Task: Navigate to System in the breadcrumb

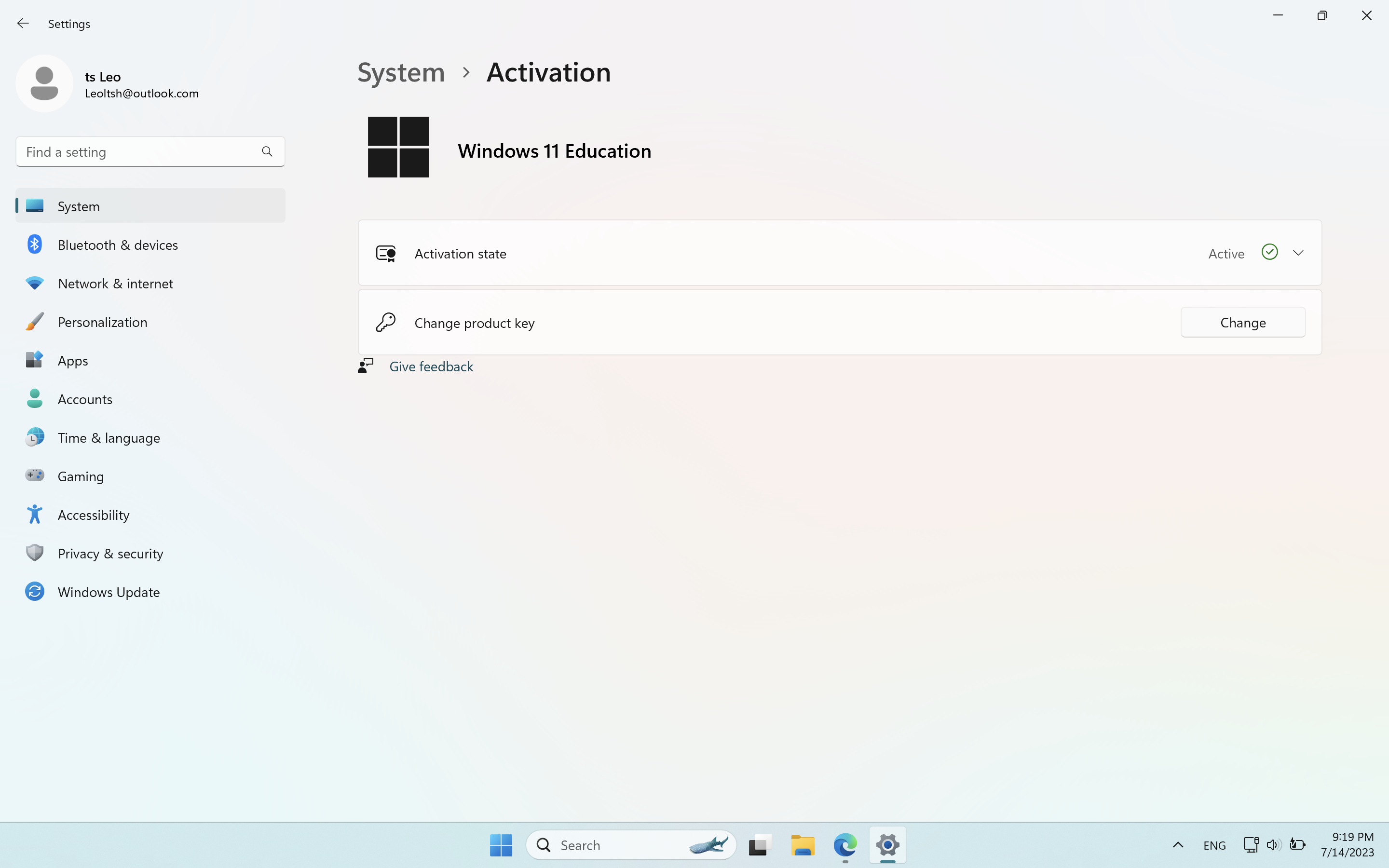Action: 401,72
